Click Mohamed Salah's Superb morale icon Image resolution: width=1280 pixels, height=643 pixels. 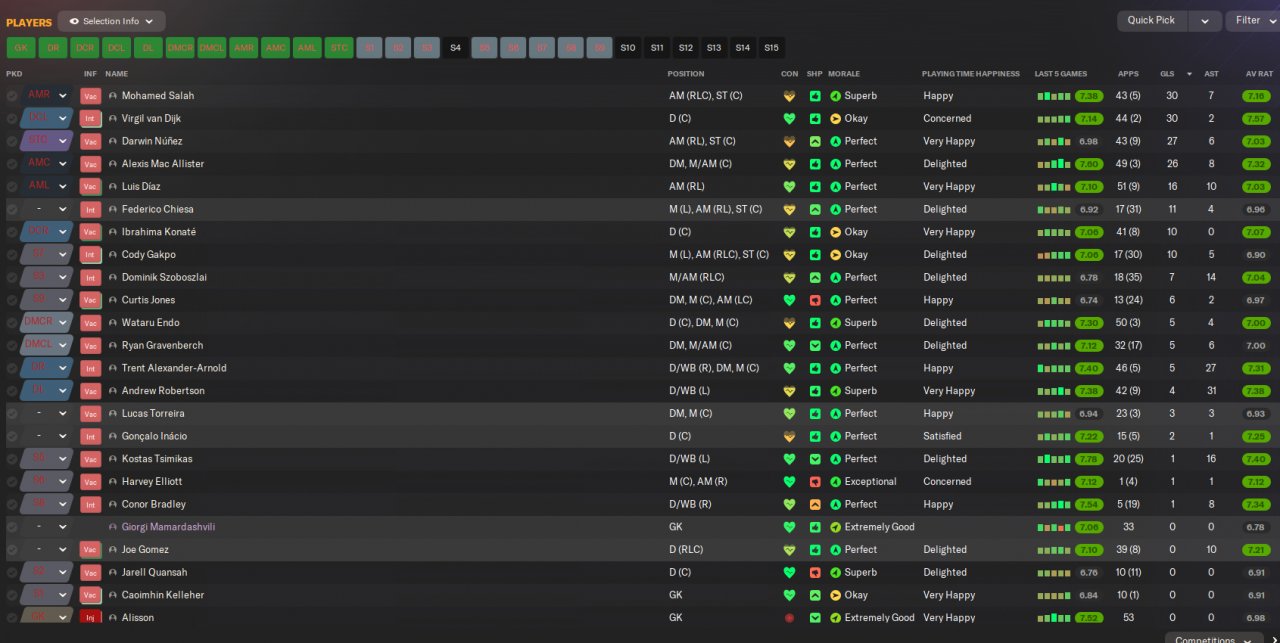pos(835,96)
